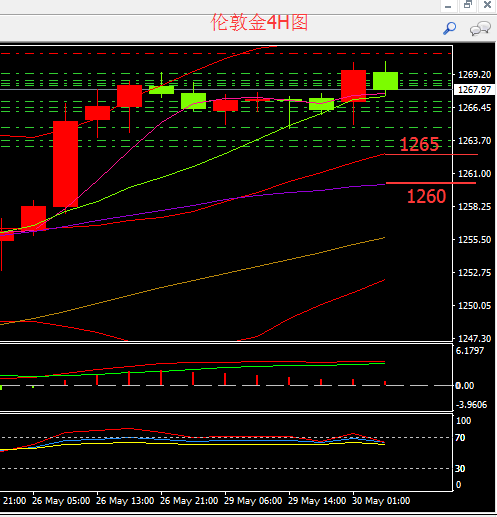The image size is (497, 517).
Task: Click the 1266.45 price axis label
Action: 474,108
